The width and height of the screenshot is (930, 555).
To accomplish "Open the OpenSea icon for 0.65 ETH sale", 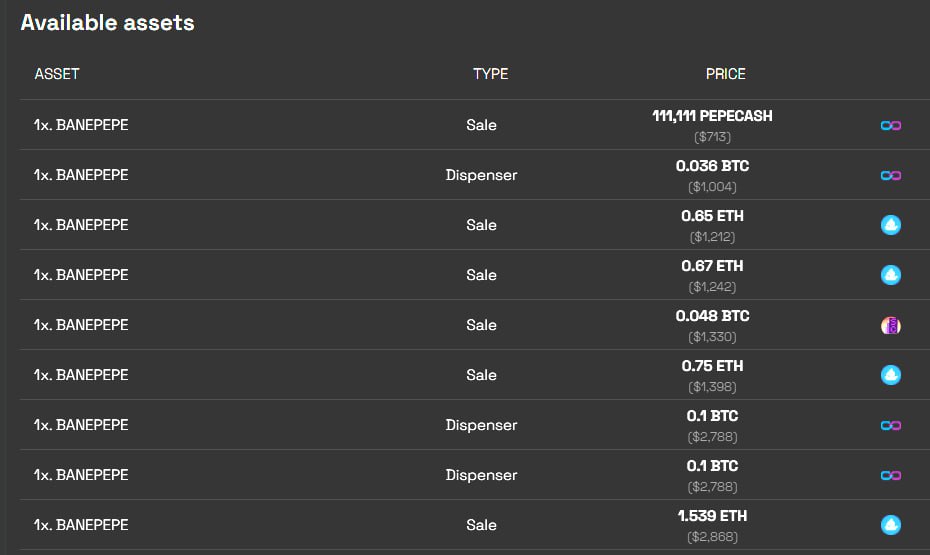I will [890, 225].
